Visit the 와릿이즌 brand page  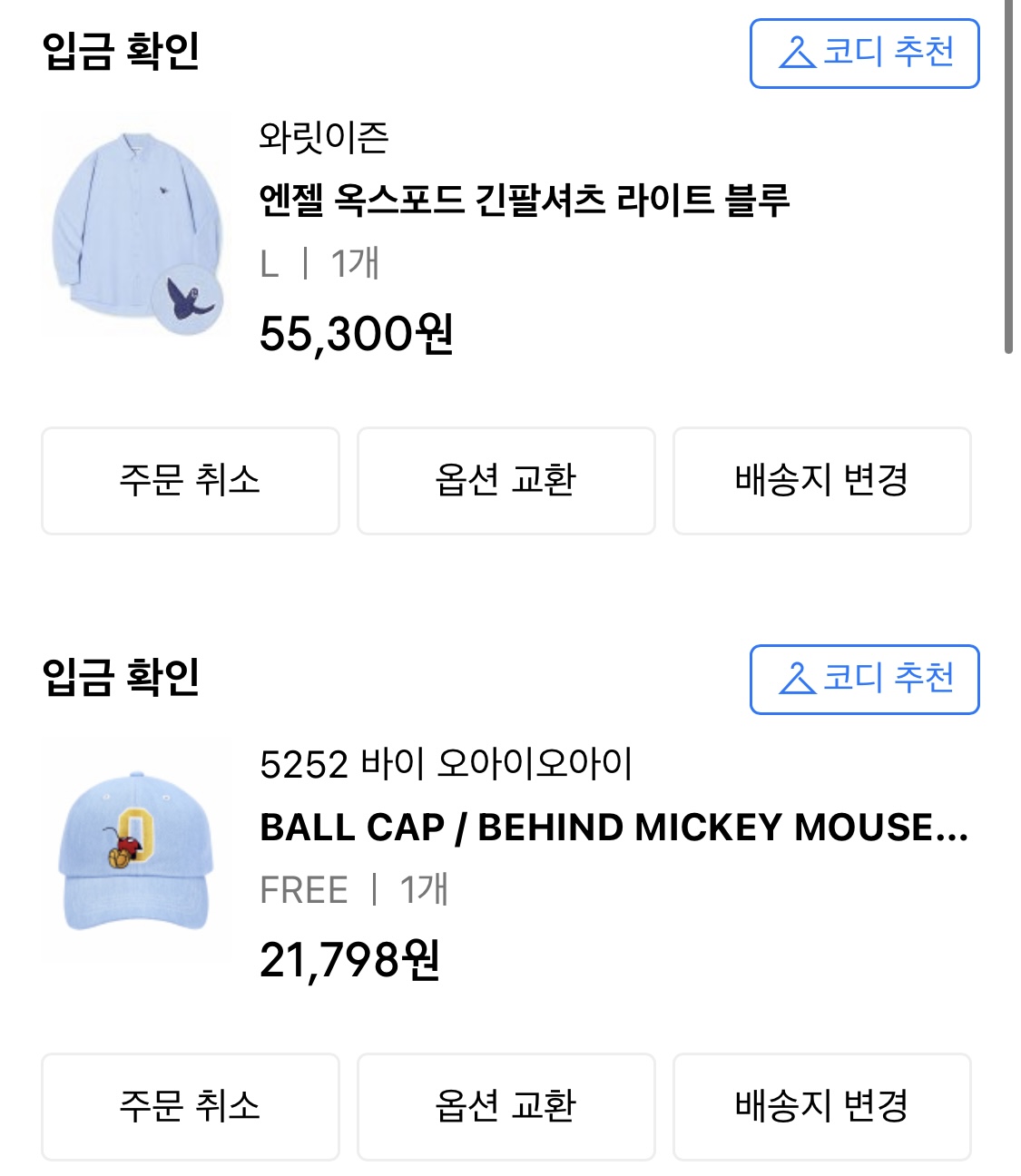click(x=324, y=137)
